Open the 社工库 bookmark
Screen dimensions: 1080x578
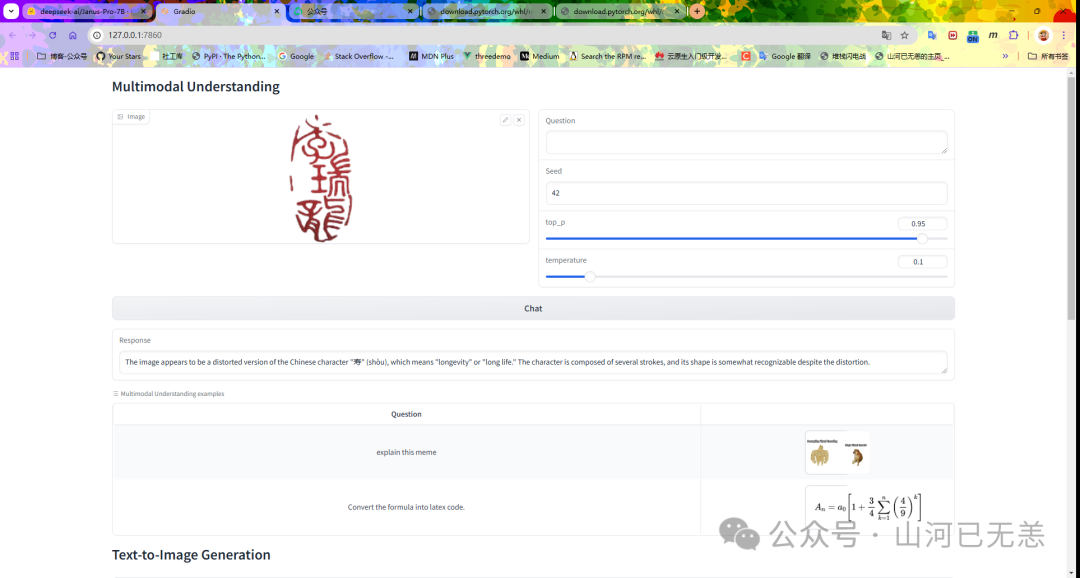[x=167, y=56]
